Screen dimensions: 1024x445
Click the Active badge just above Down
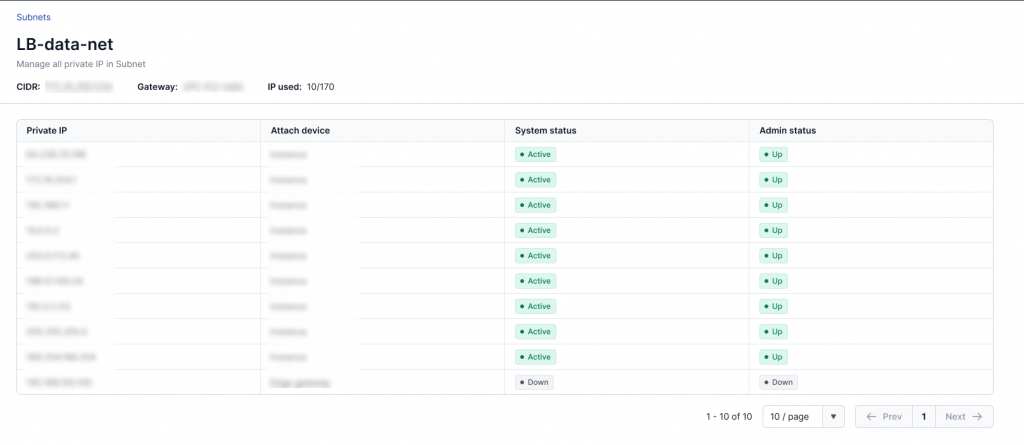click(x=535, y=357)
